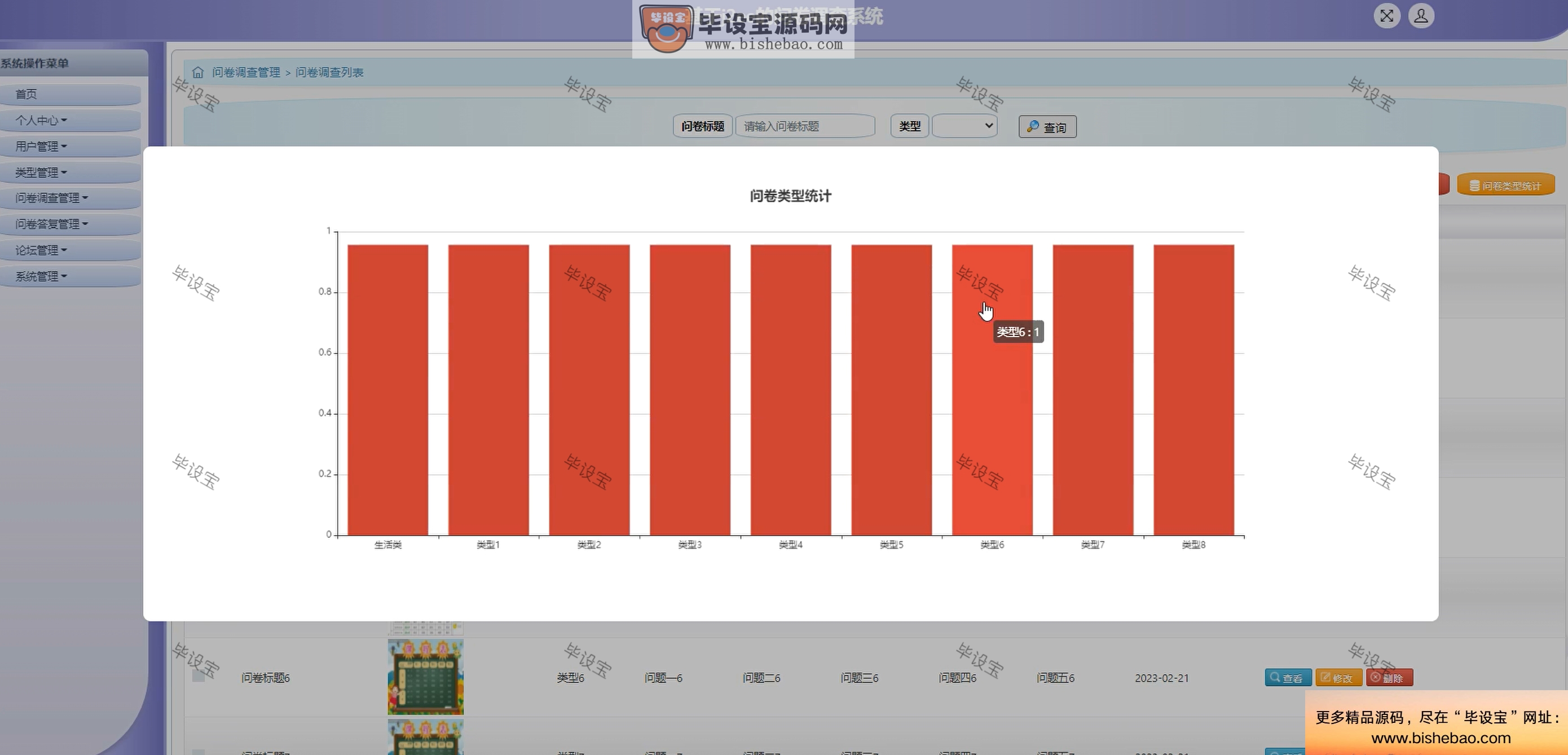Screen dimensions: 1568x755
Task: Click the 2023-02-21 date cell
Action: 1161,678
